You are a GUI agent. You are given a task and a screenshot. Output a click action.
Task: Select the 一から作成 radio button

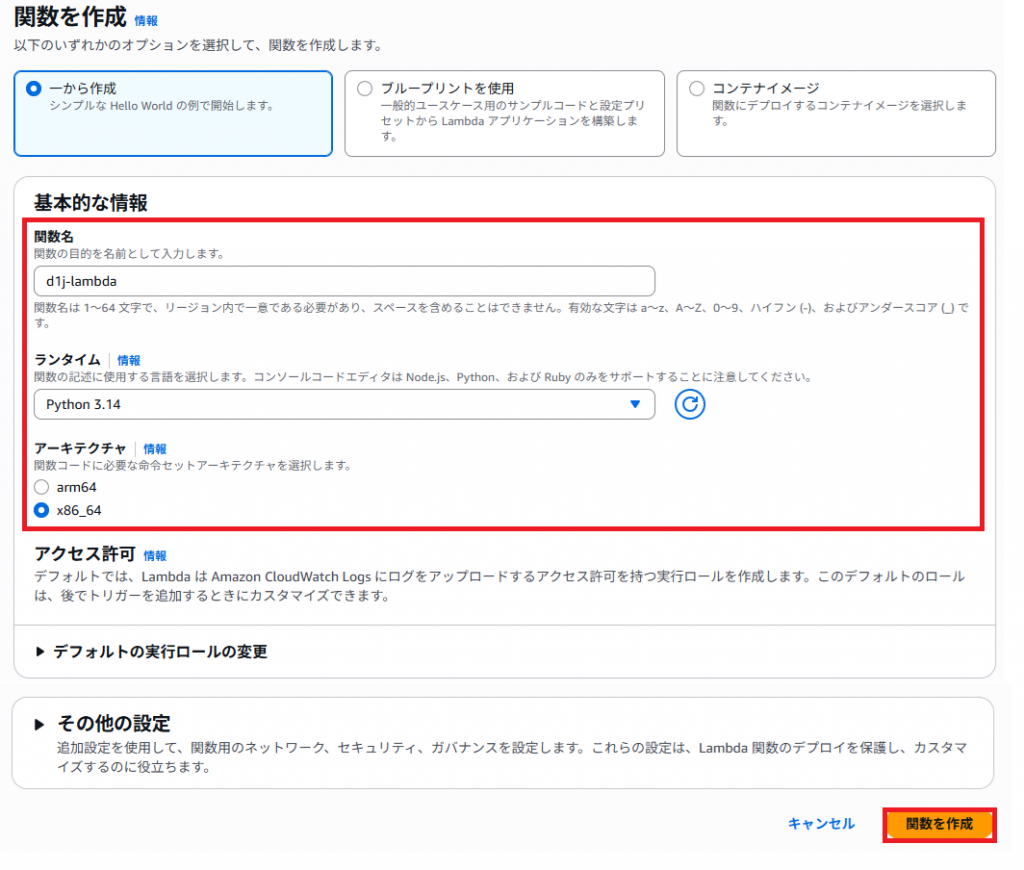pos(34,88)
